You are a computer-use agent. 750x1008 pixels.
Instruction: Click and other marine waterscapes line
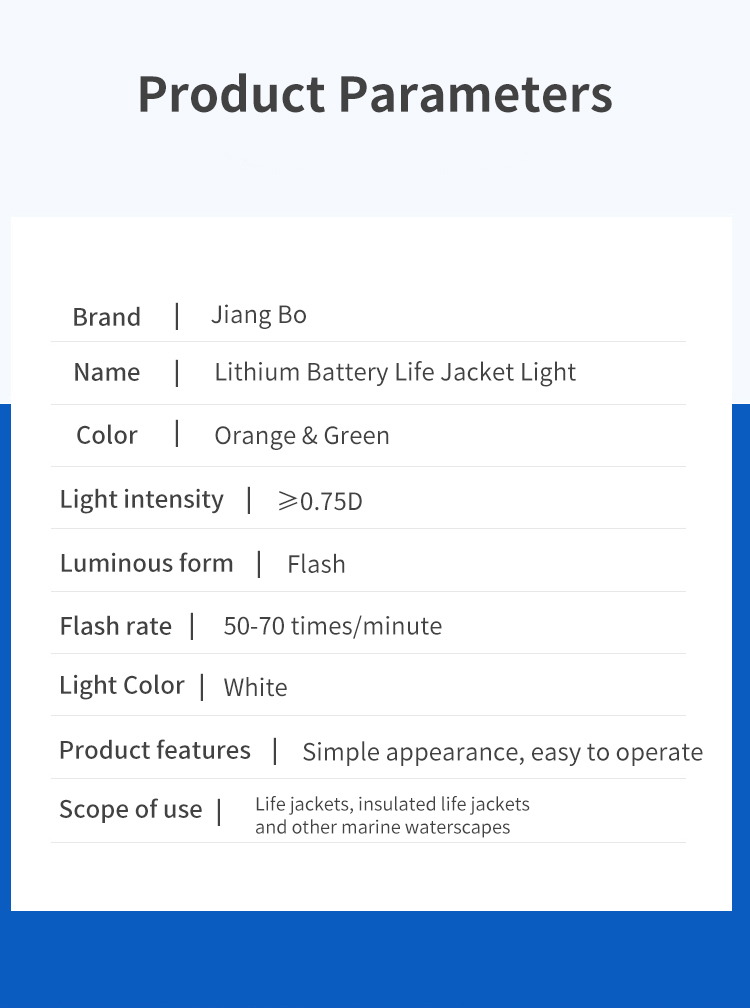coord(382,827)
